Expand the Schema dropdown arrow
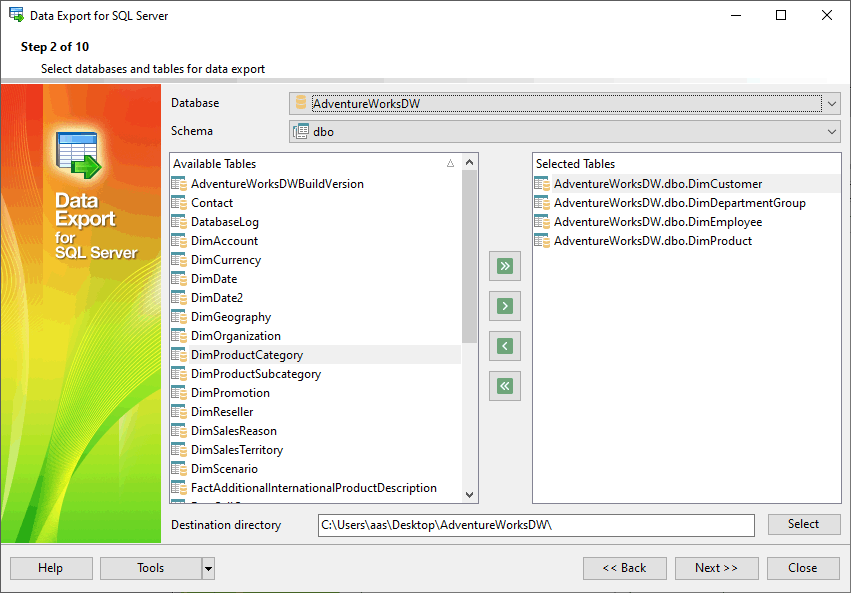This screenshot has width=851, height=593. 832,131
